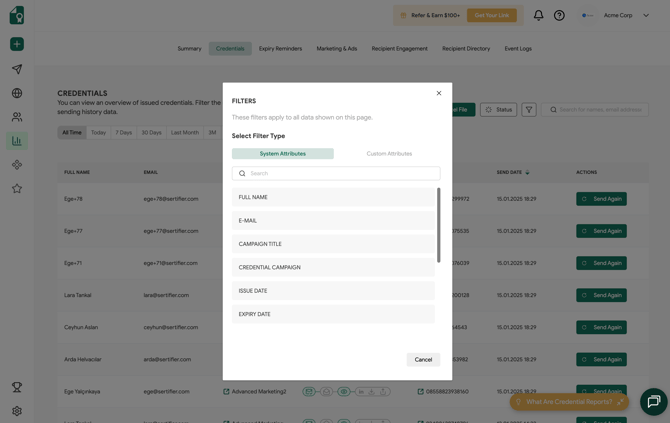
Task: Click the Cancel button in Filters dialog
Action: (423, 360)
